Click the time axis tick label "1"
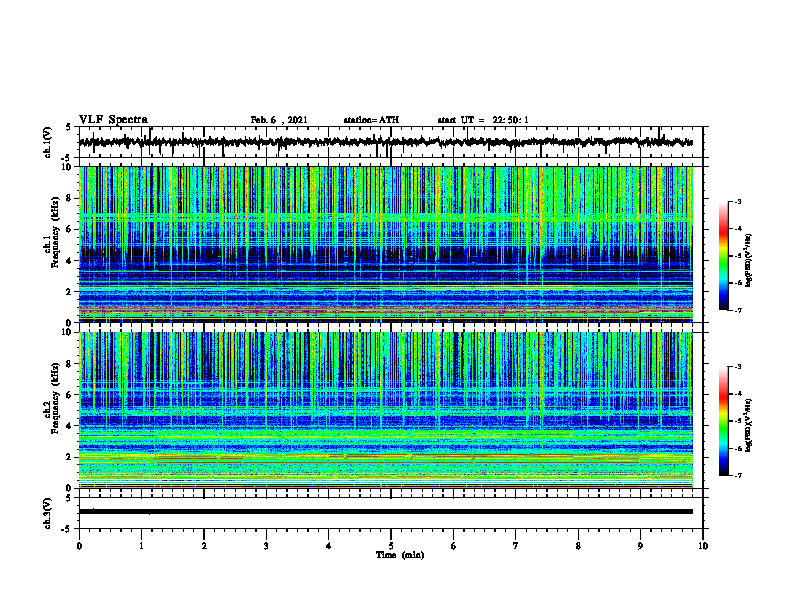Screen dimensions: 792x612 [141, 546]
